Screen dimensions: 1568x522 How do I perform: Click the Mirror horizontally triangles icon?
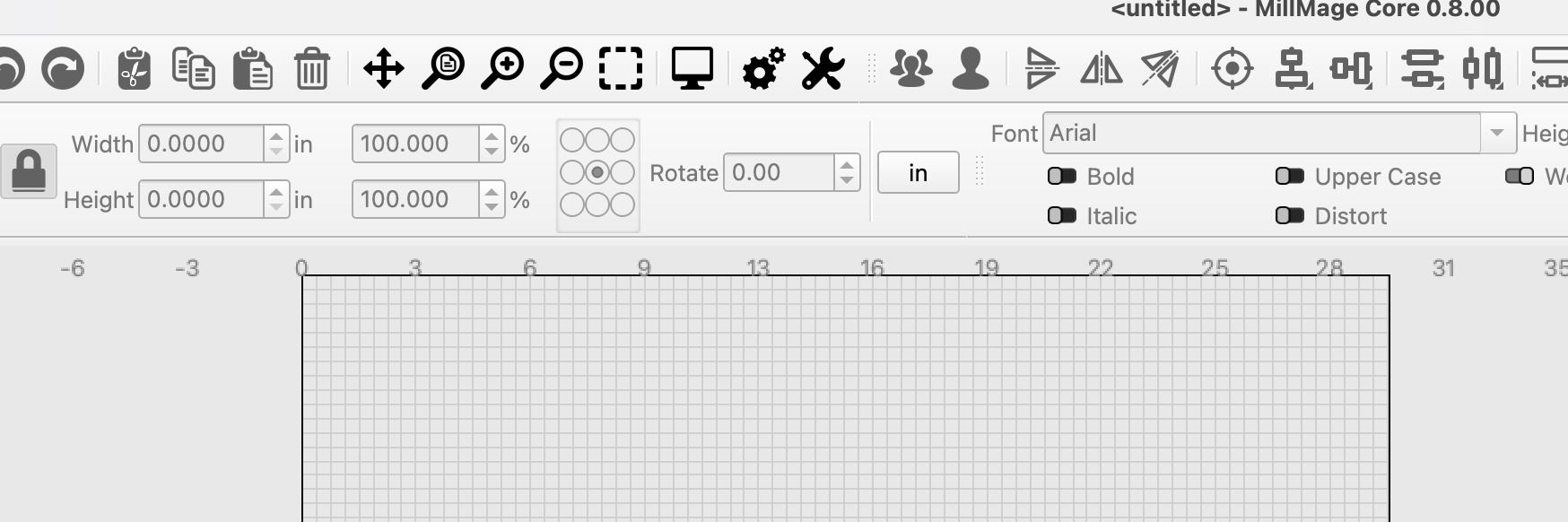1101,69
